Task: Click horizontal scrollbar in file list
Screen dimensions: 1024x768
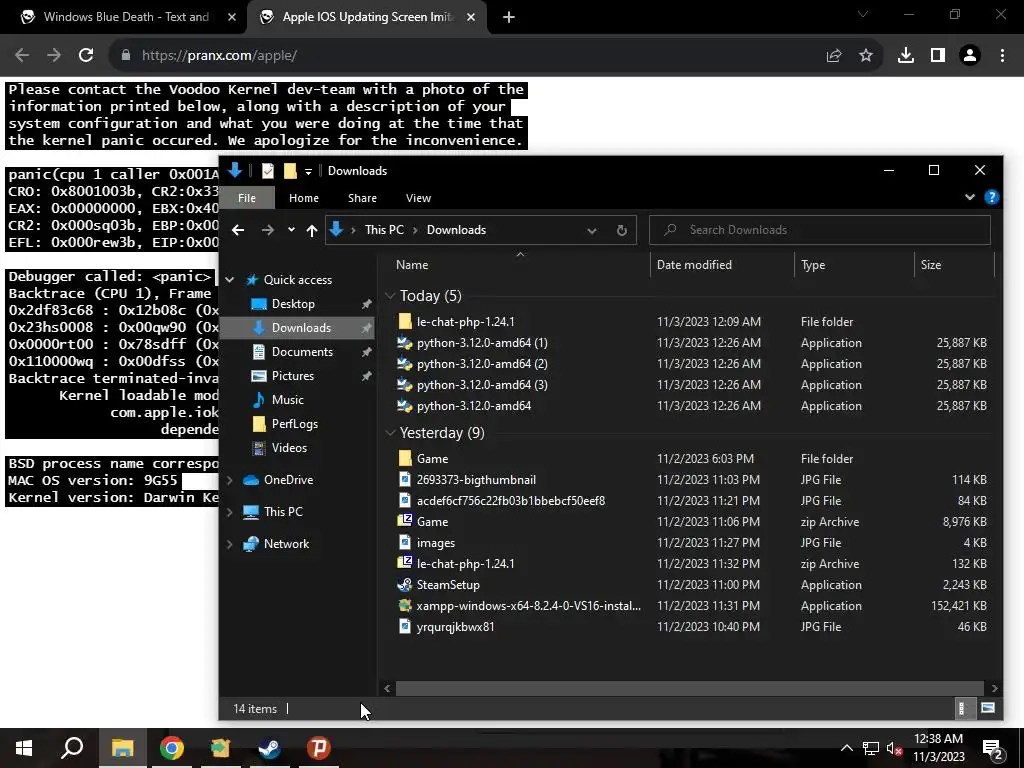Action: [689, 688]
